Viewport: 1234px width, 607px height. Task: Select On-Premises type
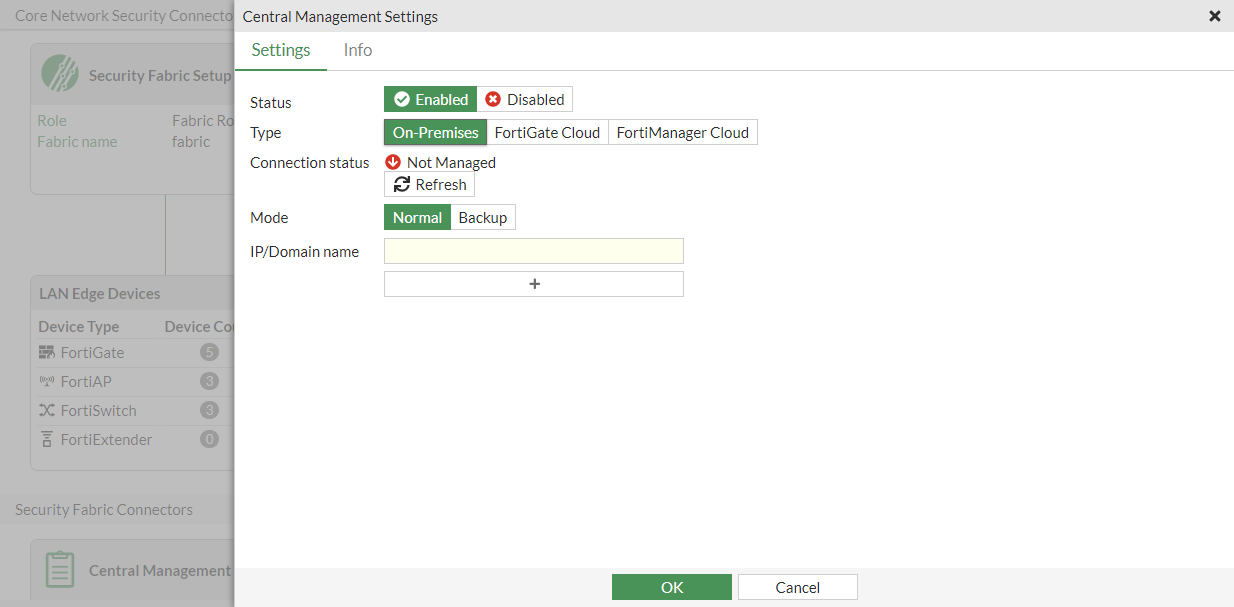click(x=435, y=132)
